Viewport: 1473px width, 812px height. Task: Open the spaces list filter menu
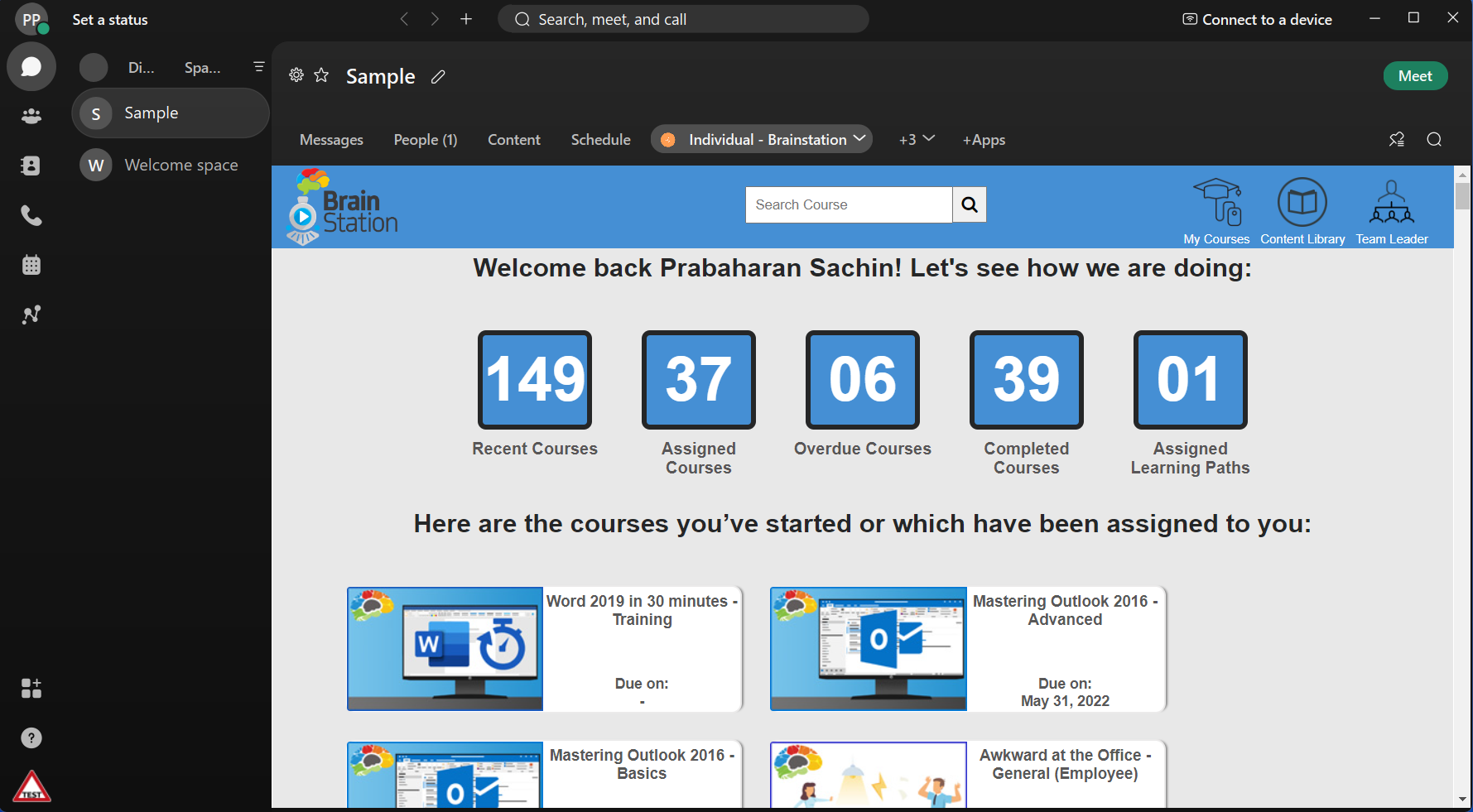point(258,67)
